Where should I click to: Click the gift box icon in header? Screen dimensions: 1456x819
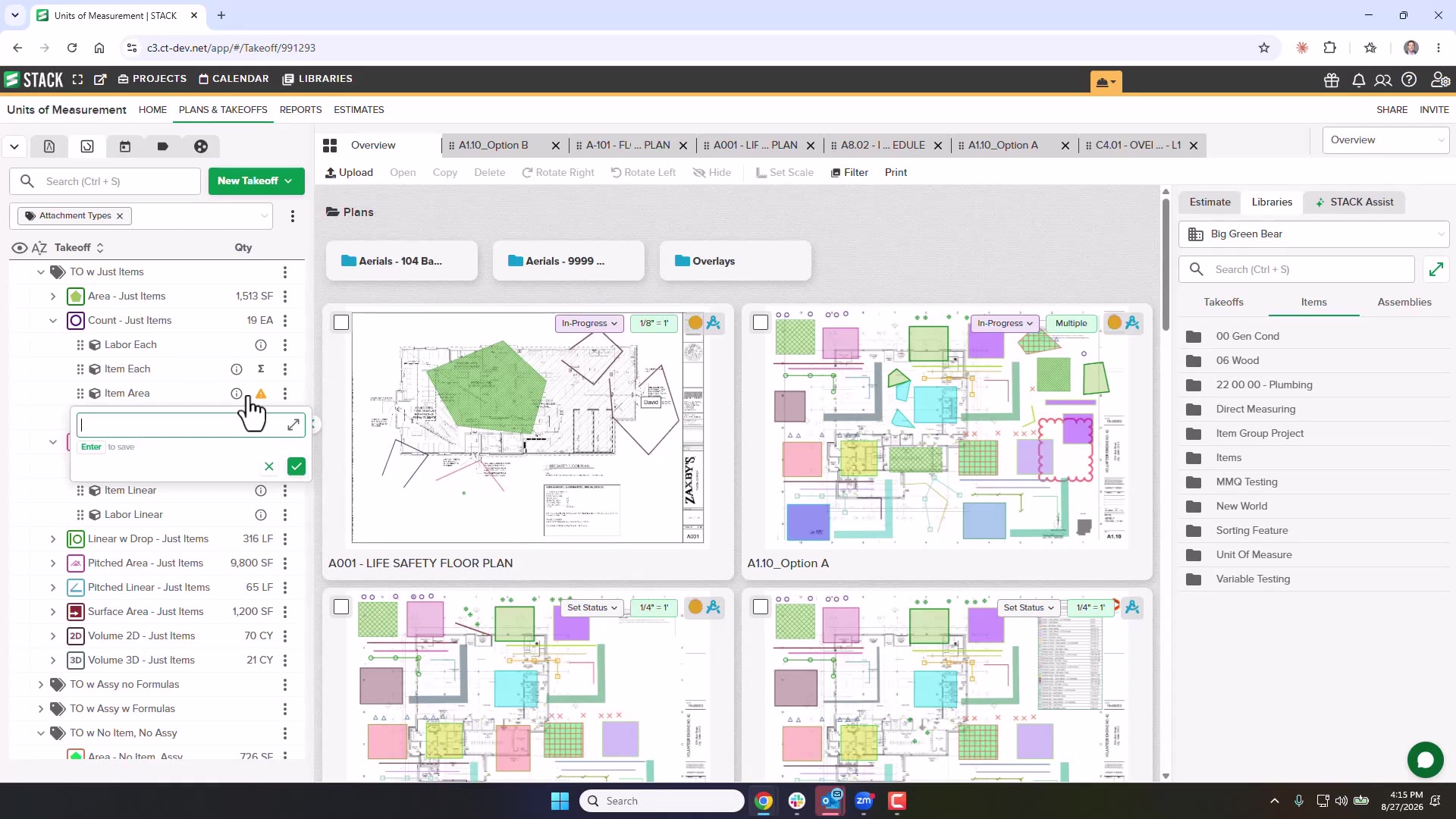(x=1332, y=80)
